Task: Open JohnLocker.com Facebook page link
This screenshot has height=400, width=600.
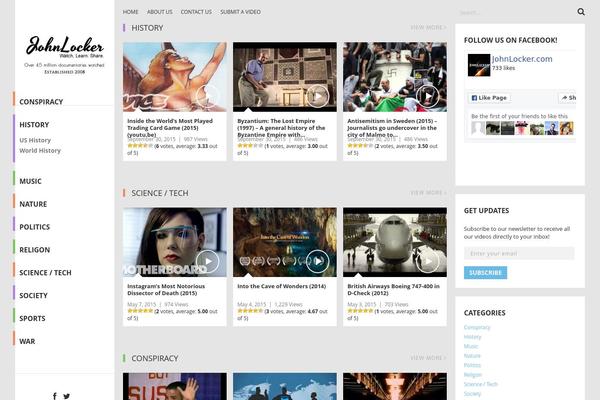Action: [522, 59]
